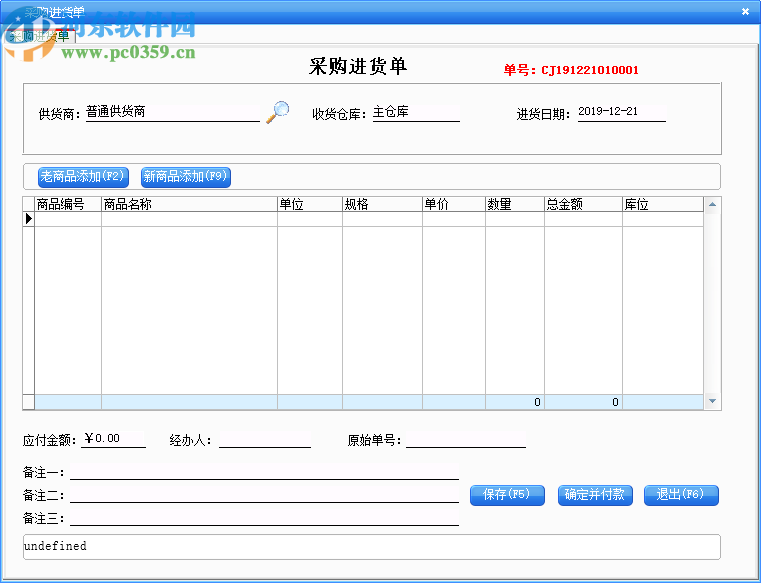Exit using 退出(F6) button

(681, 495)
